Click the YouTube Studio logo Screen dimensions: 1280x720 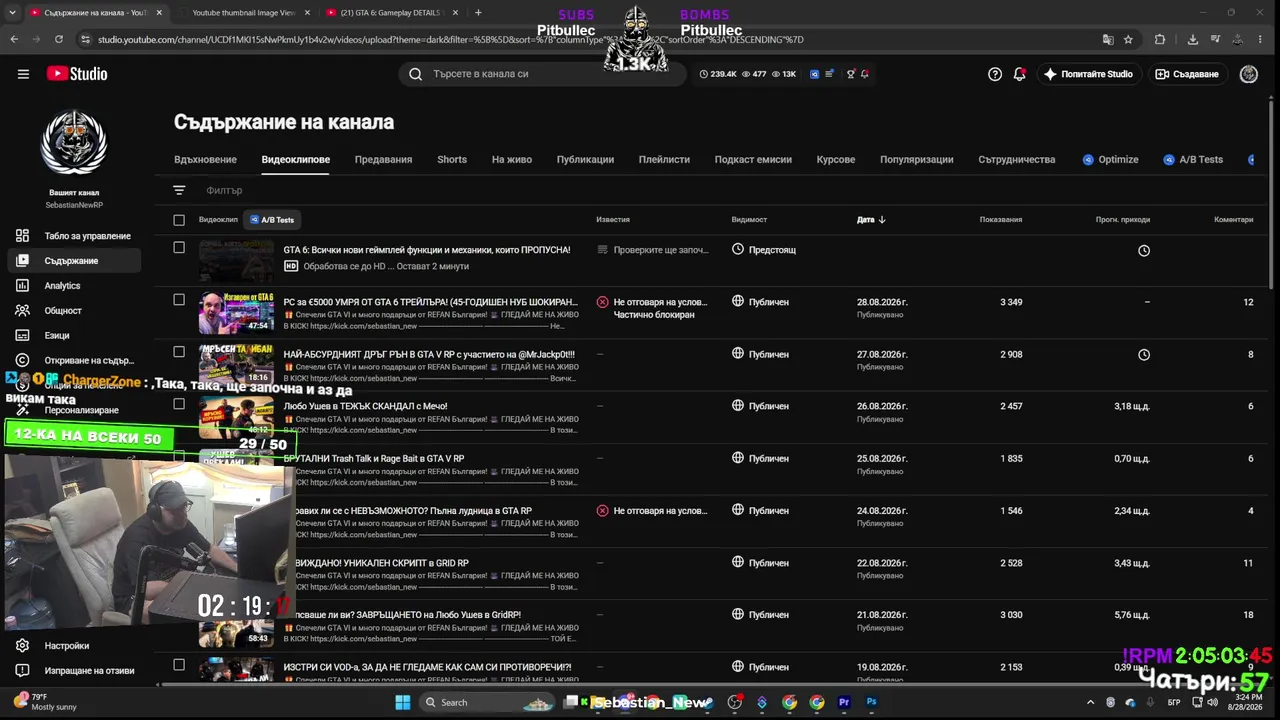pos(77,74)
